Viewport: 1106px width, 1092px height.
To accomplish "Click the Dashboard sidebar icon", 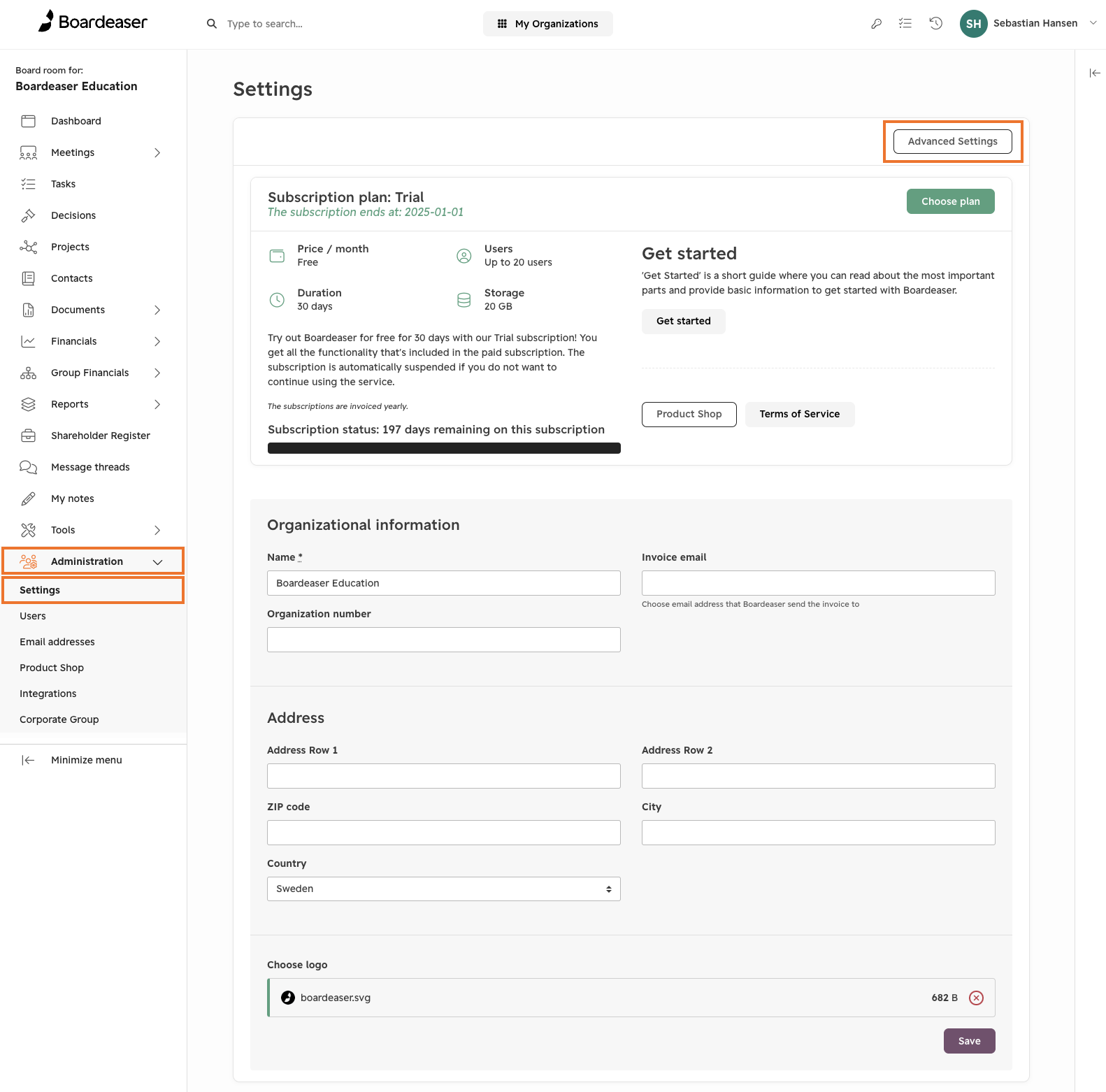I will point(29,121).
